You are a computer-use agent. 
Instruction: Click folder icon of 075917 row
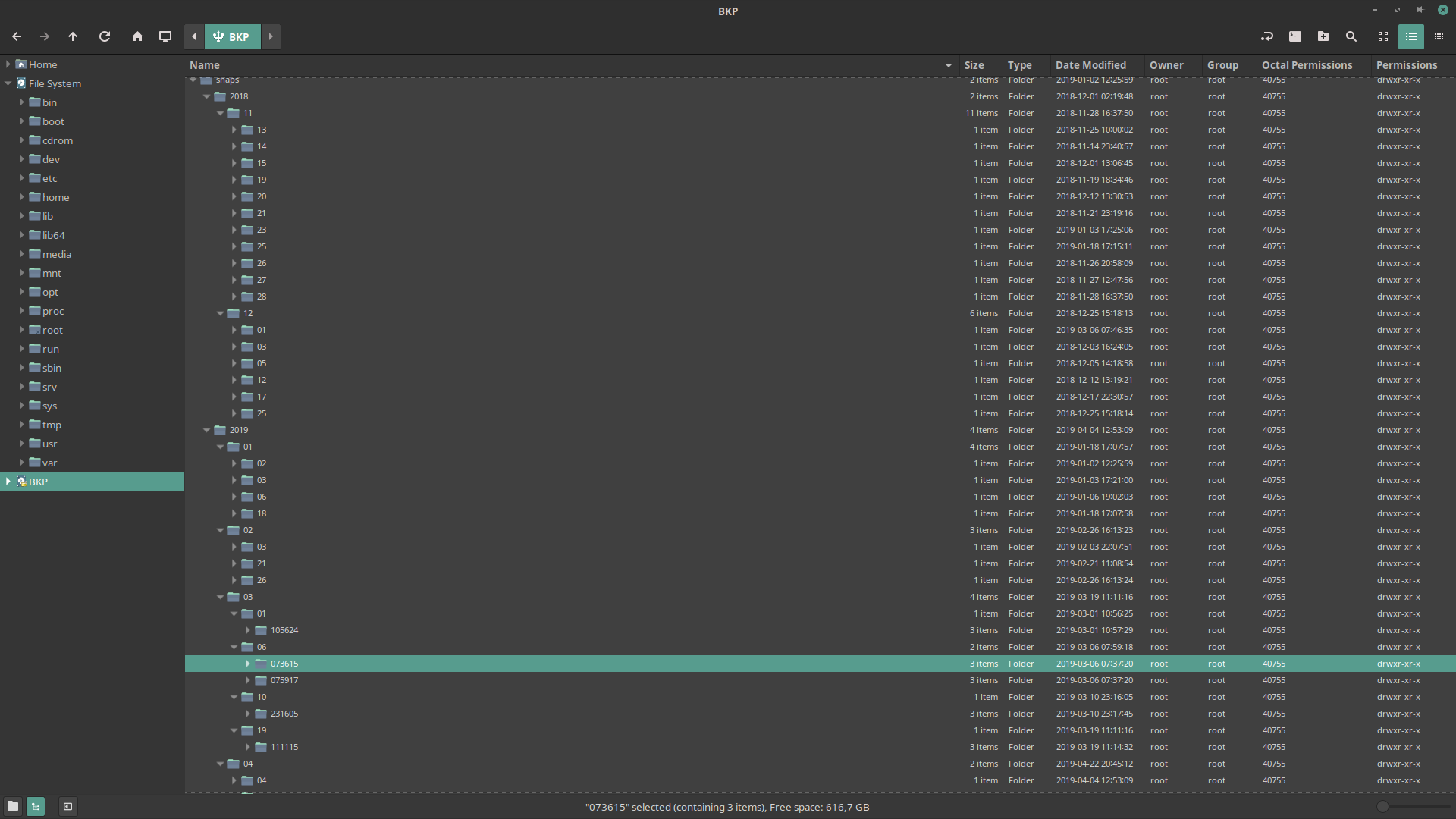(261, 680)
